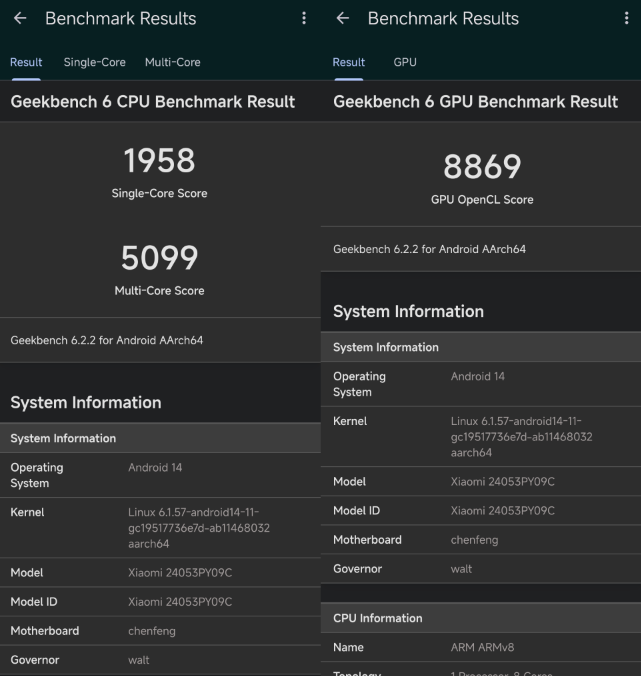The width and height of the screenshot is (641, 676).
Task: Tap the 5099 multi-core score value
Action: click(x=159, y=258)
